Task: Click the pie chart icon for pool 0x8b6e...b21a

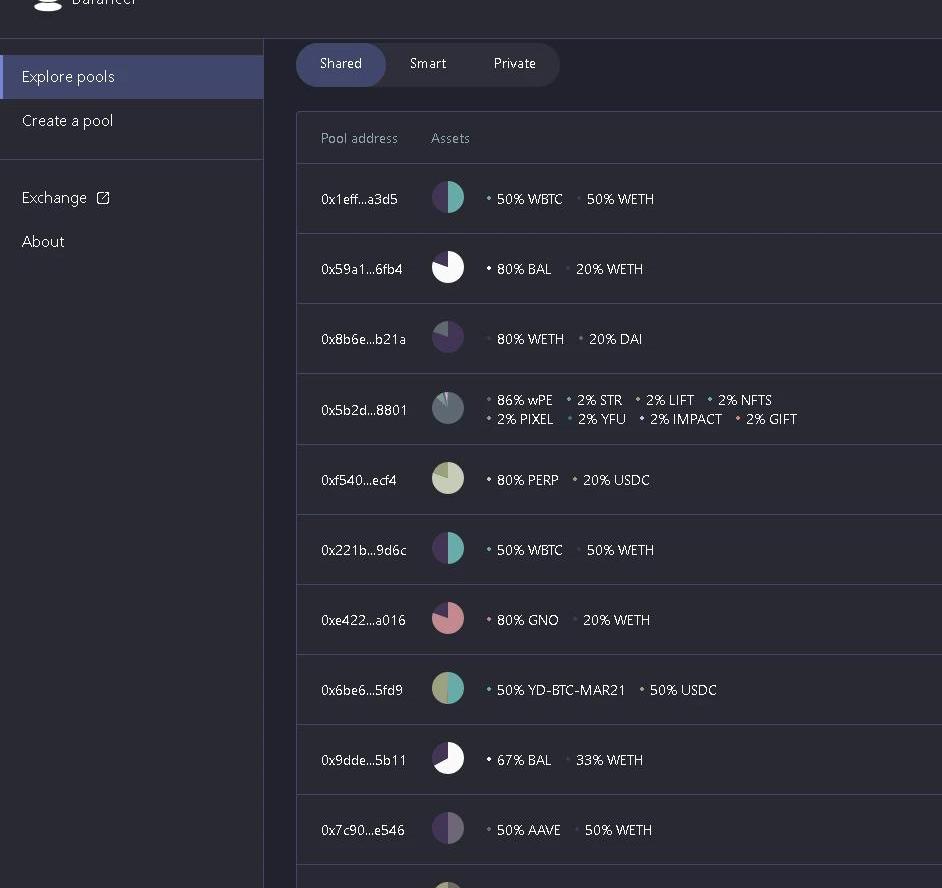Action: (448, 337)
